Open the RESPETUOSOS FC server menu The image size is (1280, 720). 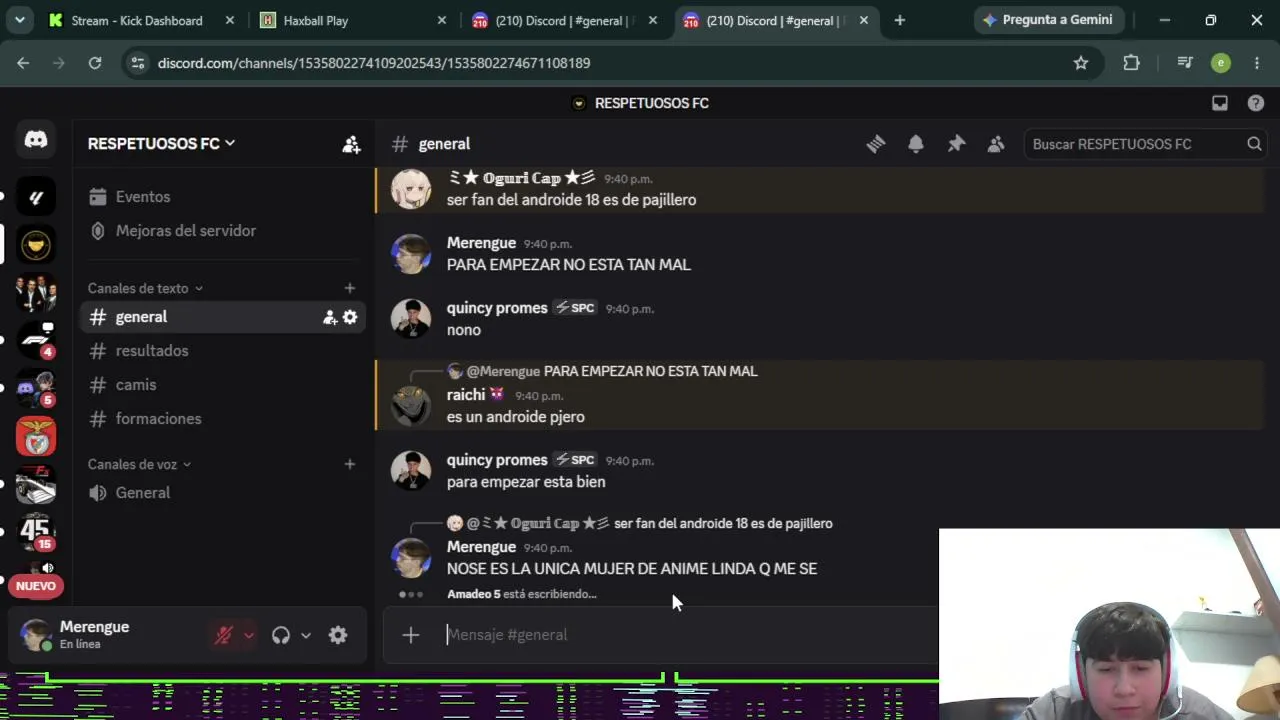pos(161,143)
